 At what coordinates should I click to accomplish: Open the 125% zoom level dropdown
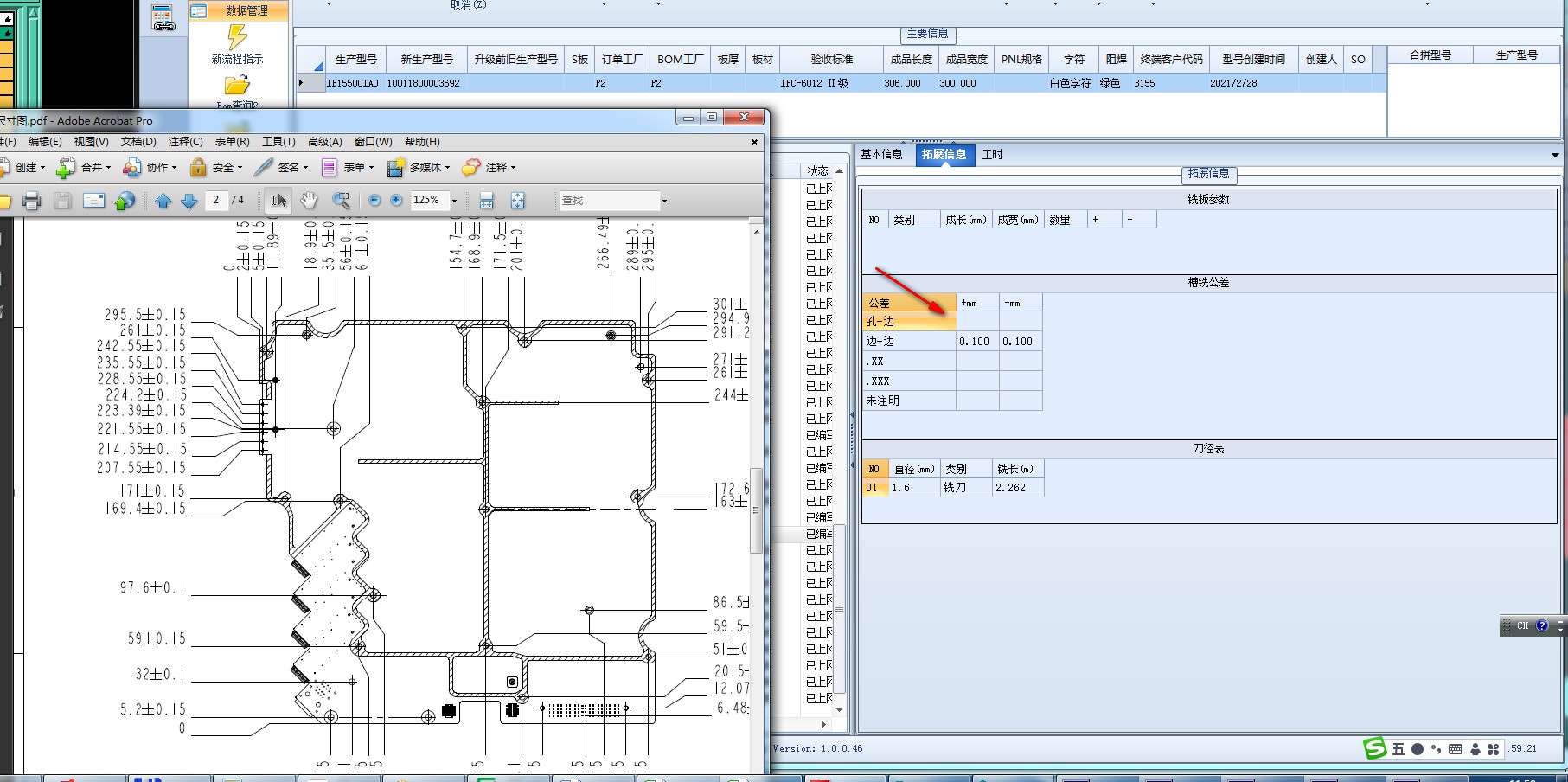(x=454, y=201)
